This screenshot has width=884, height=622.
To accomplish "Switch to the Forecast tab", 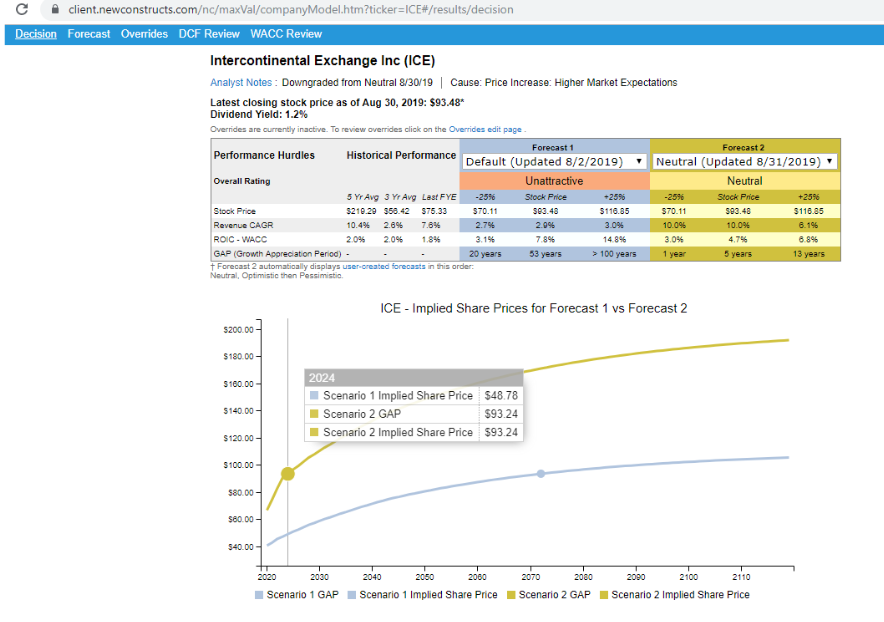I will tap(89, 34).
